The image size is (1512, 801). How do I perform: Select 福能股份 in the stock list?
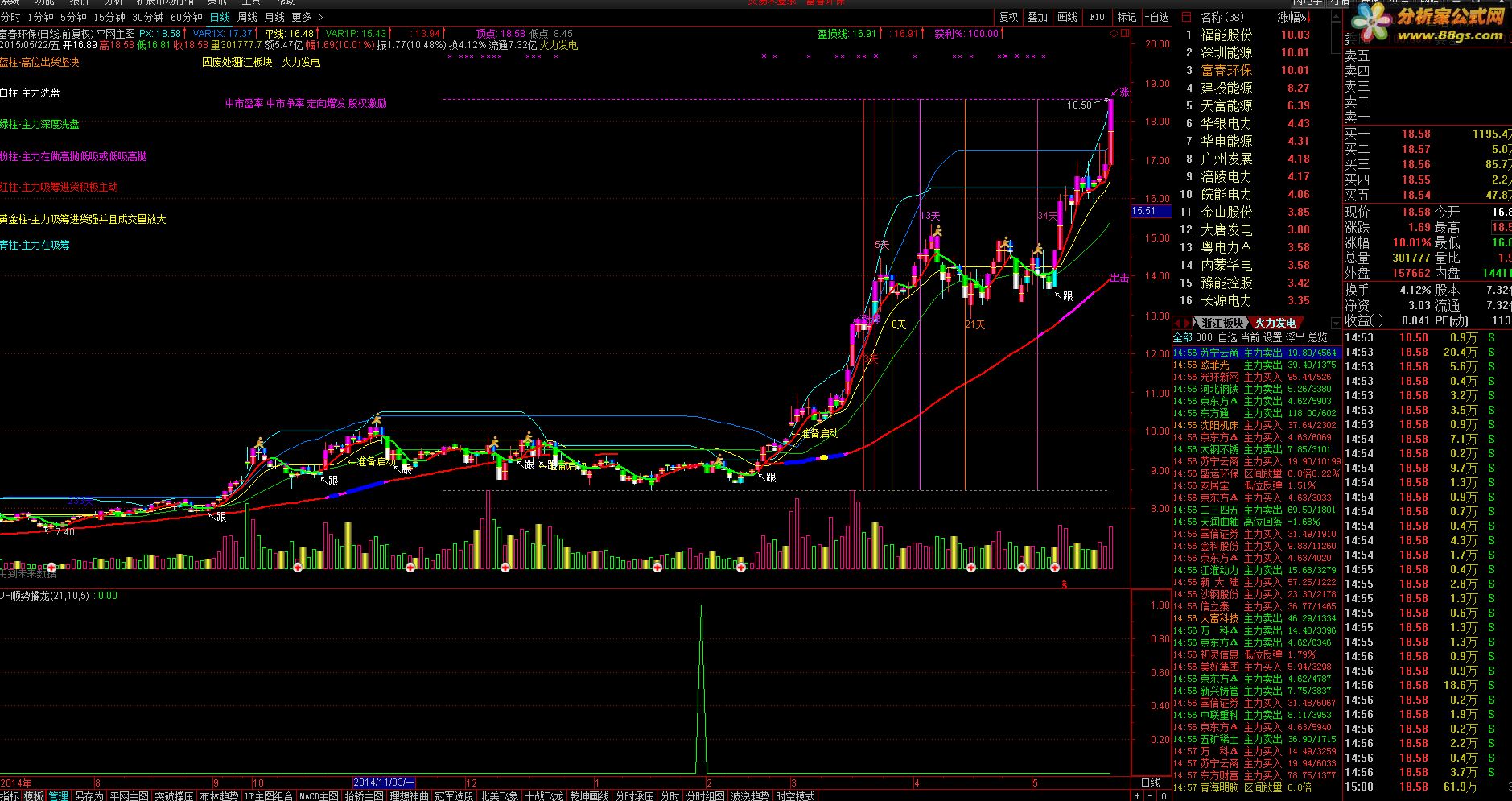[x=1226, y=35]
